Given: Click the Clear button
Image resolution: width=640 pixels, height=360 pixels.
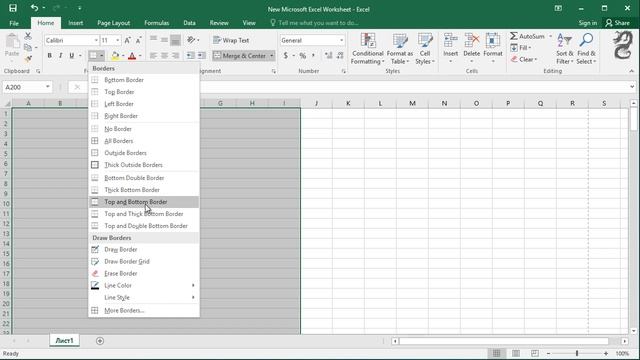Looking at the screenshot, I should tap(525, 60).
